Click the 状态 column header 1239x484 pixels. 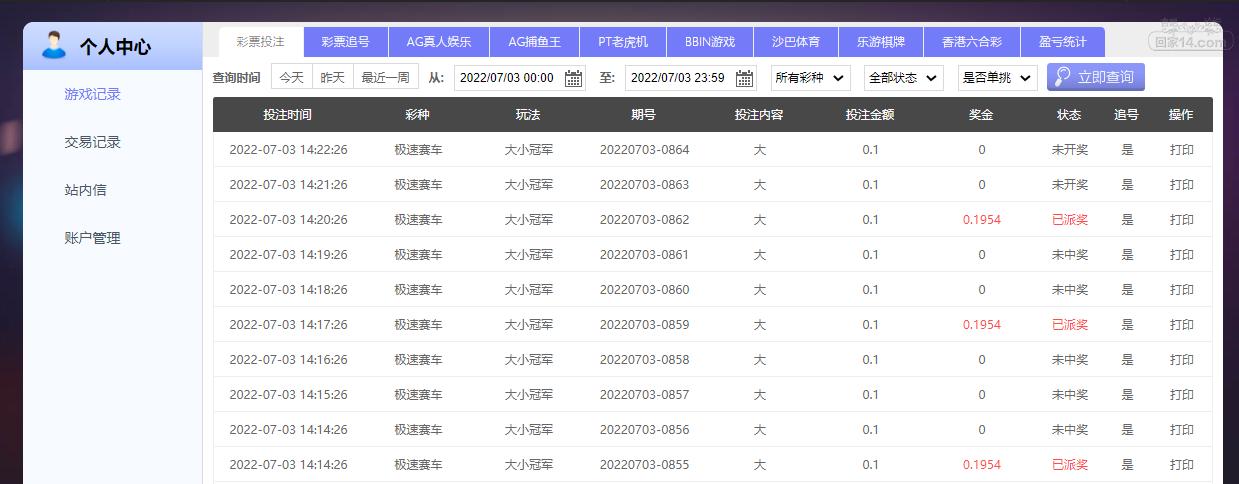coord(1069,115)
